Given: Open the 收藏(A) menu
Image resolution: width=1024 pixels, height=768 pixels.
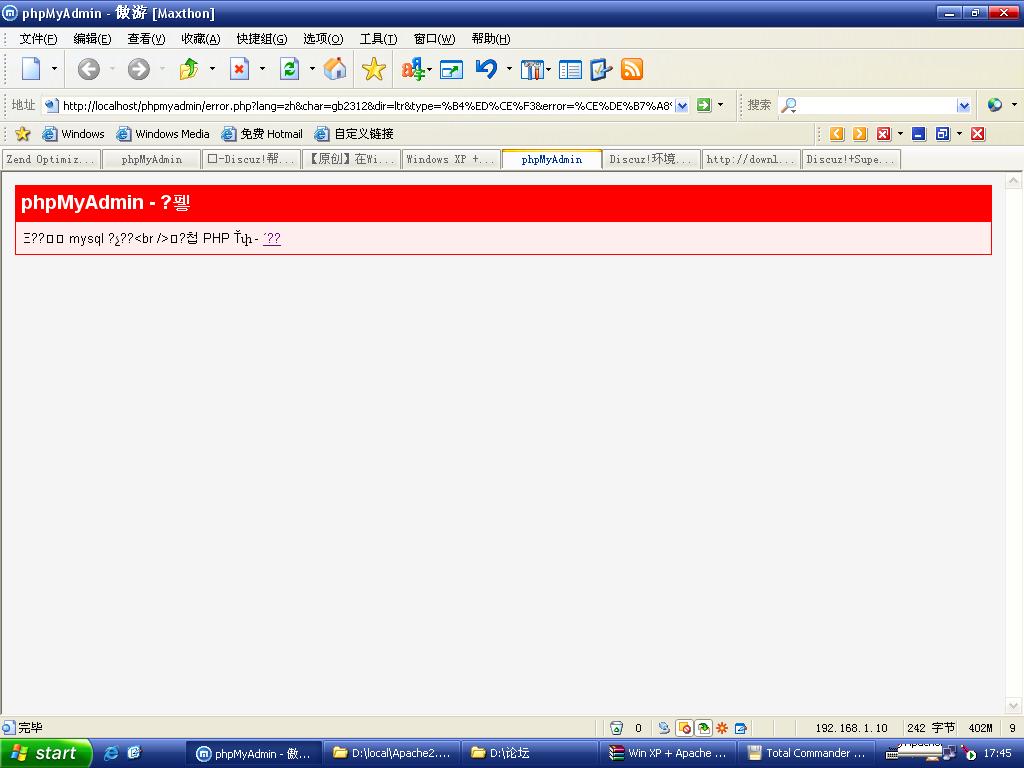Looking at the screenshot, I should [x=200, y=39].
